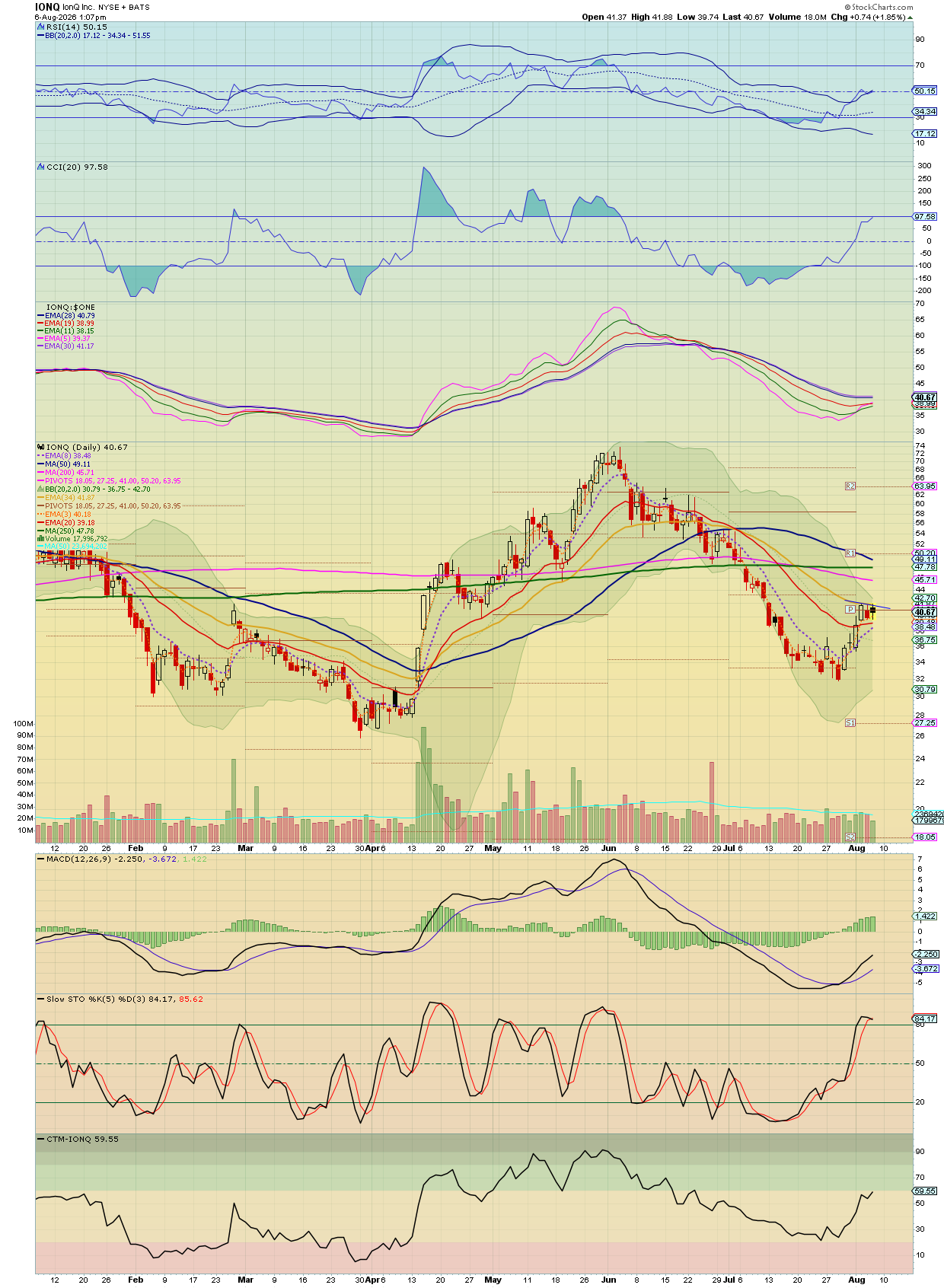This screenshot has height=1288, width=944.
Task: Click the P pivot marker
Action: [850, 610]
